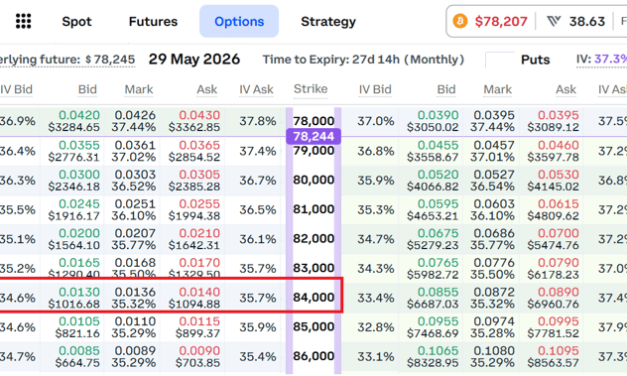Click put mark 0.0603 36.10%
The image size is (627, 376).
click(493, 210)
